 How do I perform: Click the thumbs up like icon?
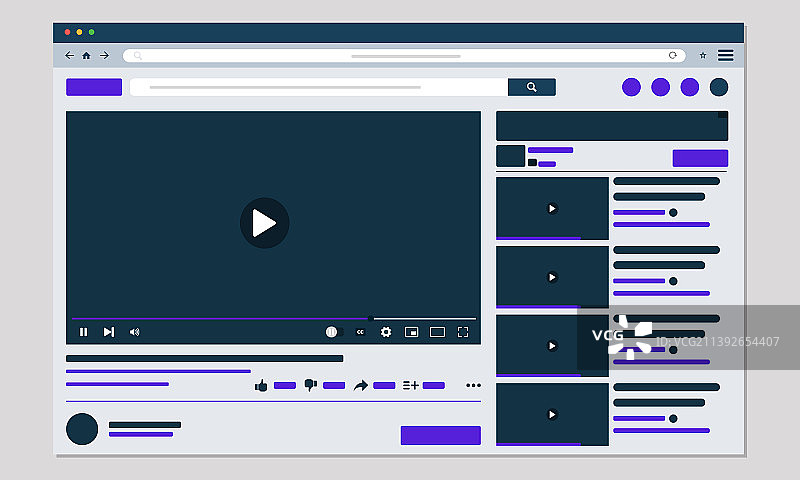[261, 385]
